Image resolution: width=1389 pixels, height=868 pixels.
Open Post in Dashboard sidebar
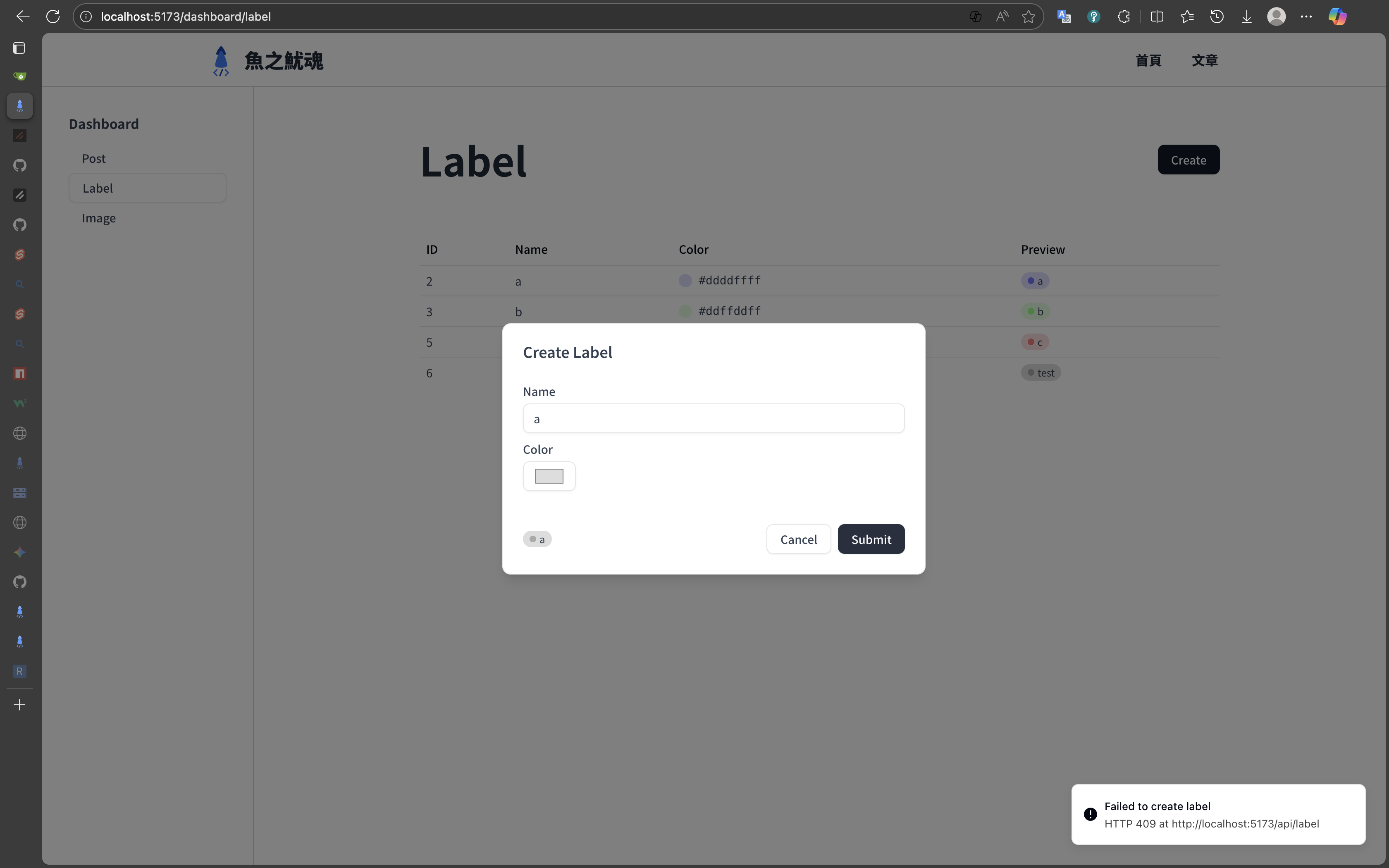(93, 158)
